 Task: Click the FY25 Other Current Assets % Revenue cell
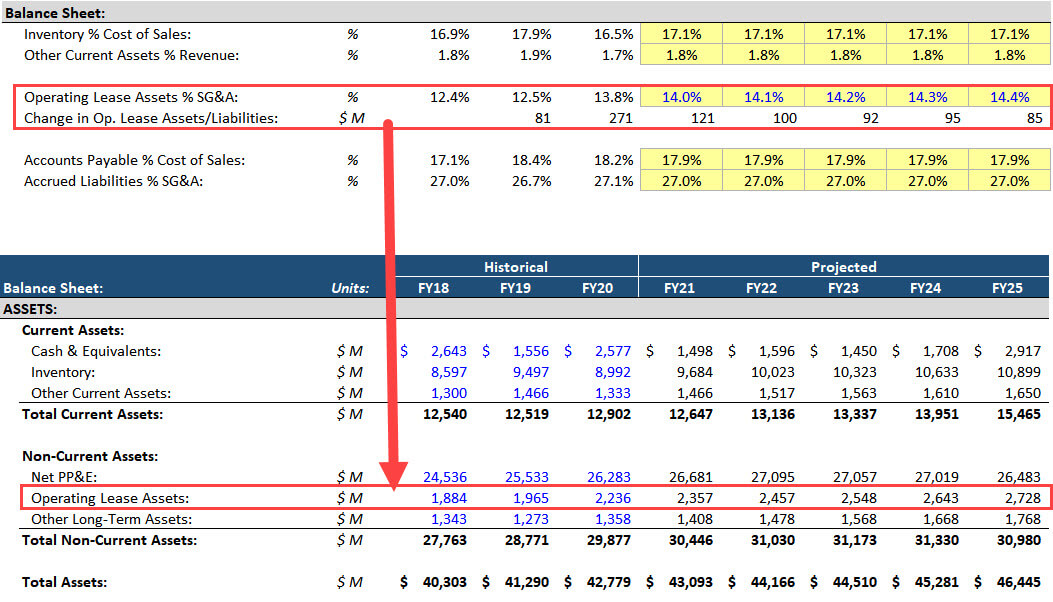pyautogui.click(x=1009, y=55)
